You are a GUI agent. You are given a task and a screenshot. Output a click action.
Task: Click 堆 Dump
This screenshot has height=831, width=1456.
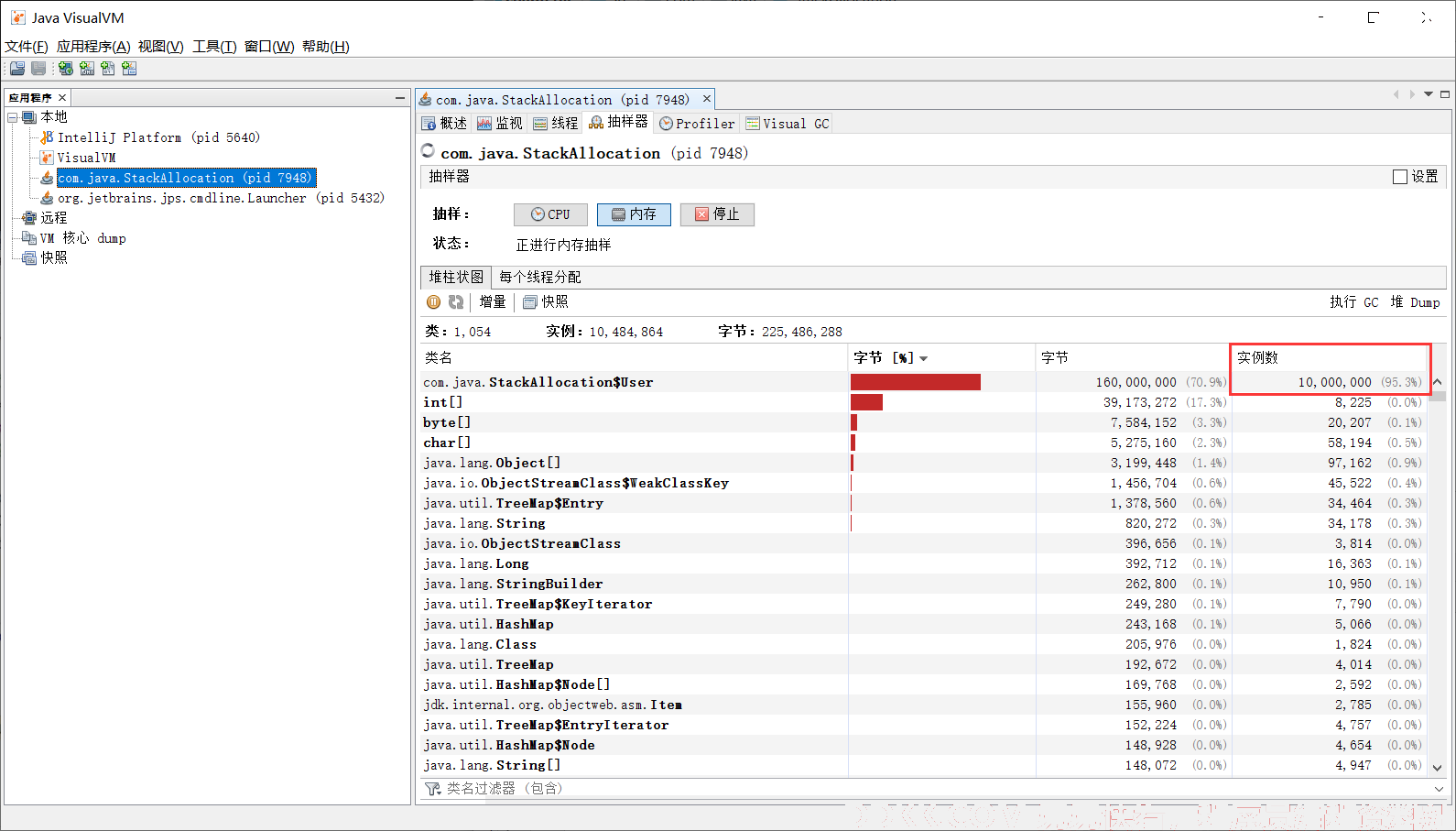[1415, 302]
